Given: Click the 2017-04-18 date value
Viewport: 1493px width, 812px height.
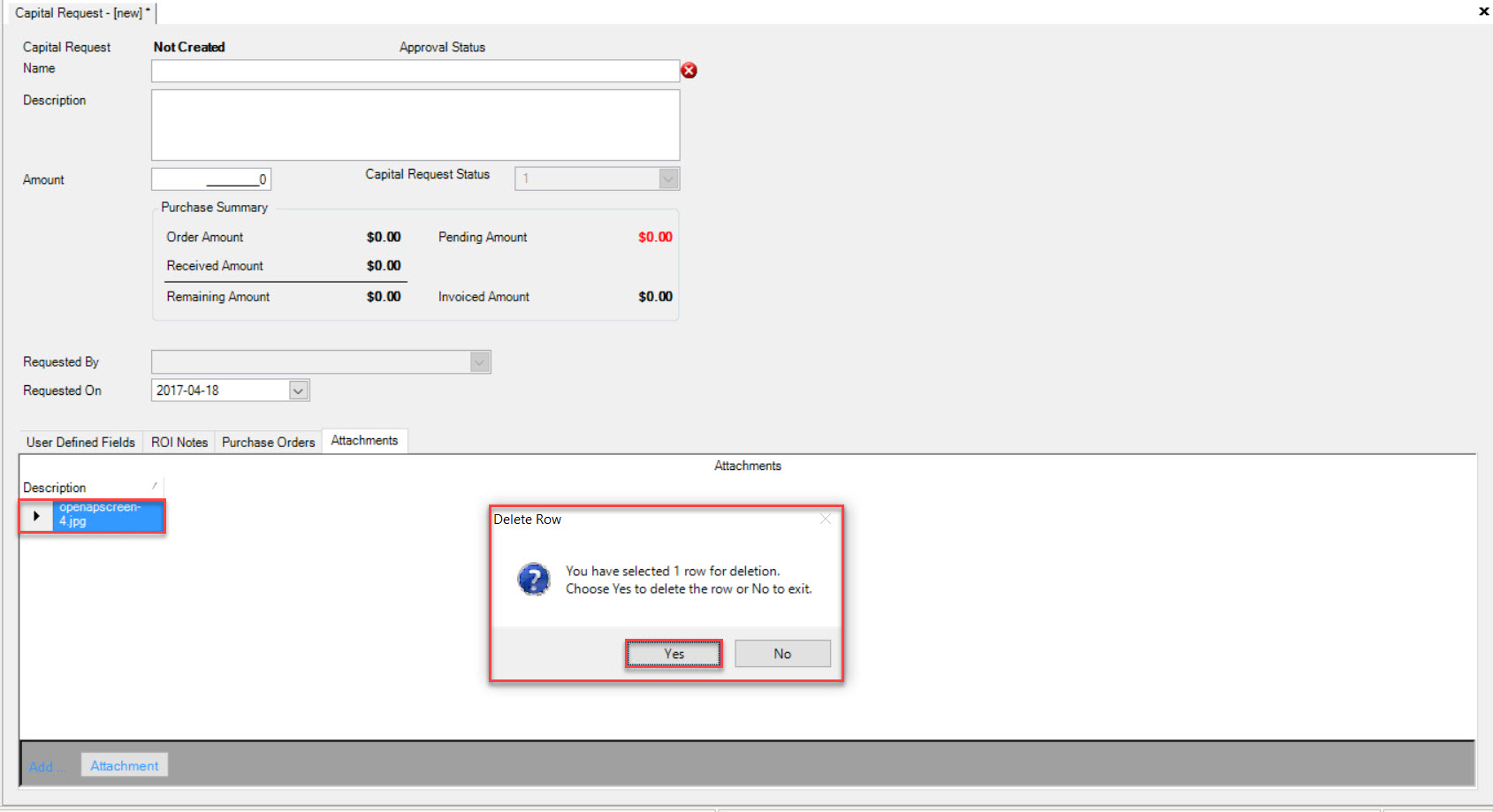Looking at the screenshot, I should click(187, 391).
